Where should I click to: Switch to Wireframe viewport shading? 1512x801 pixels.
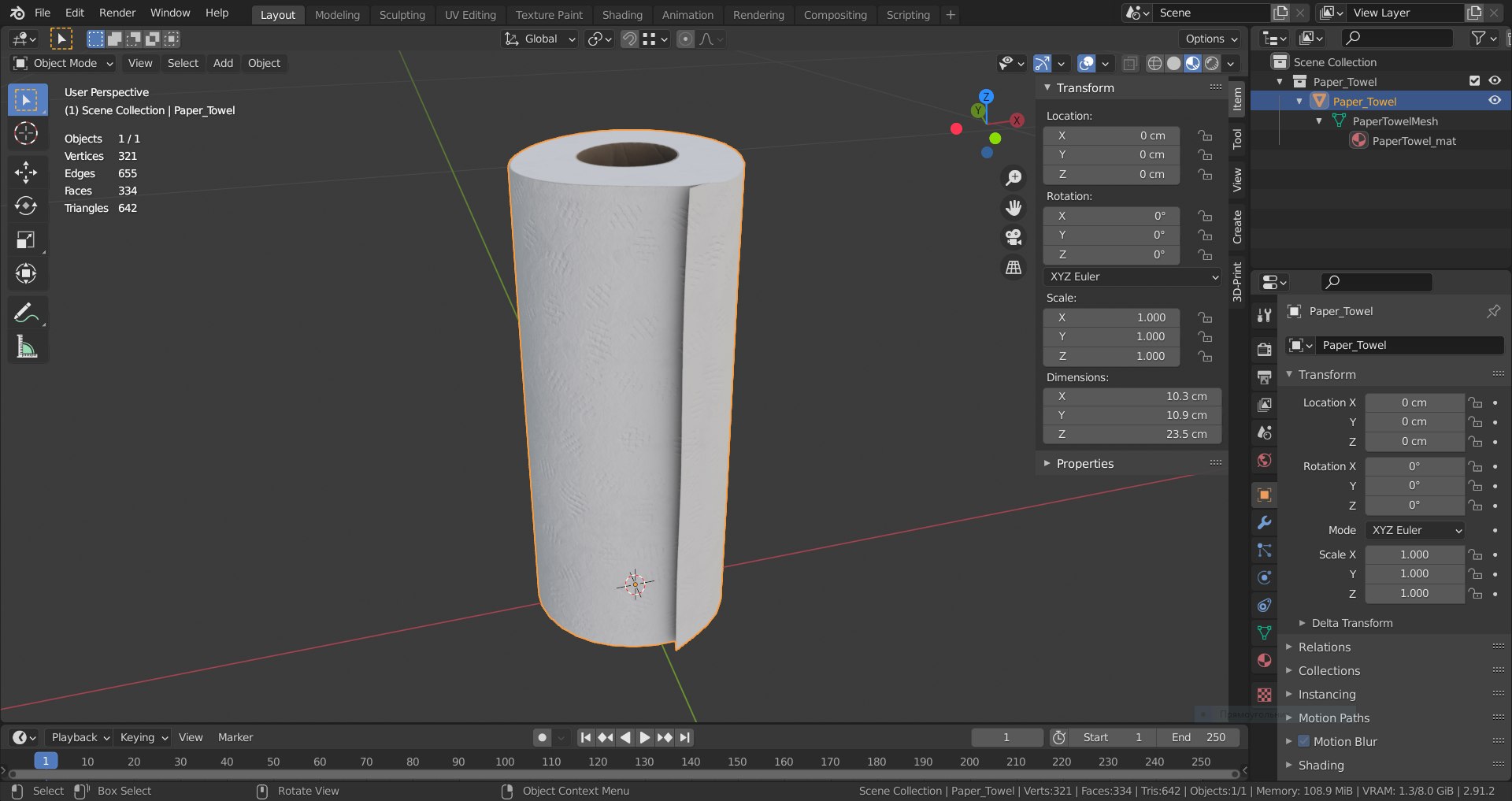tap(1154, 63)
